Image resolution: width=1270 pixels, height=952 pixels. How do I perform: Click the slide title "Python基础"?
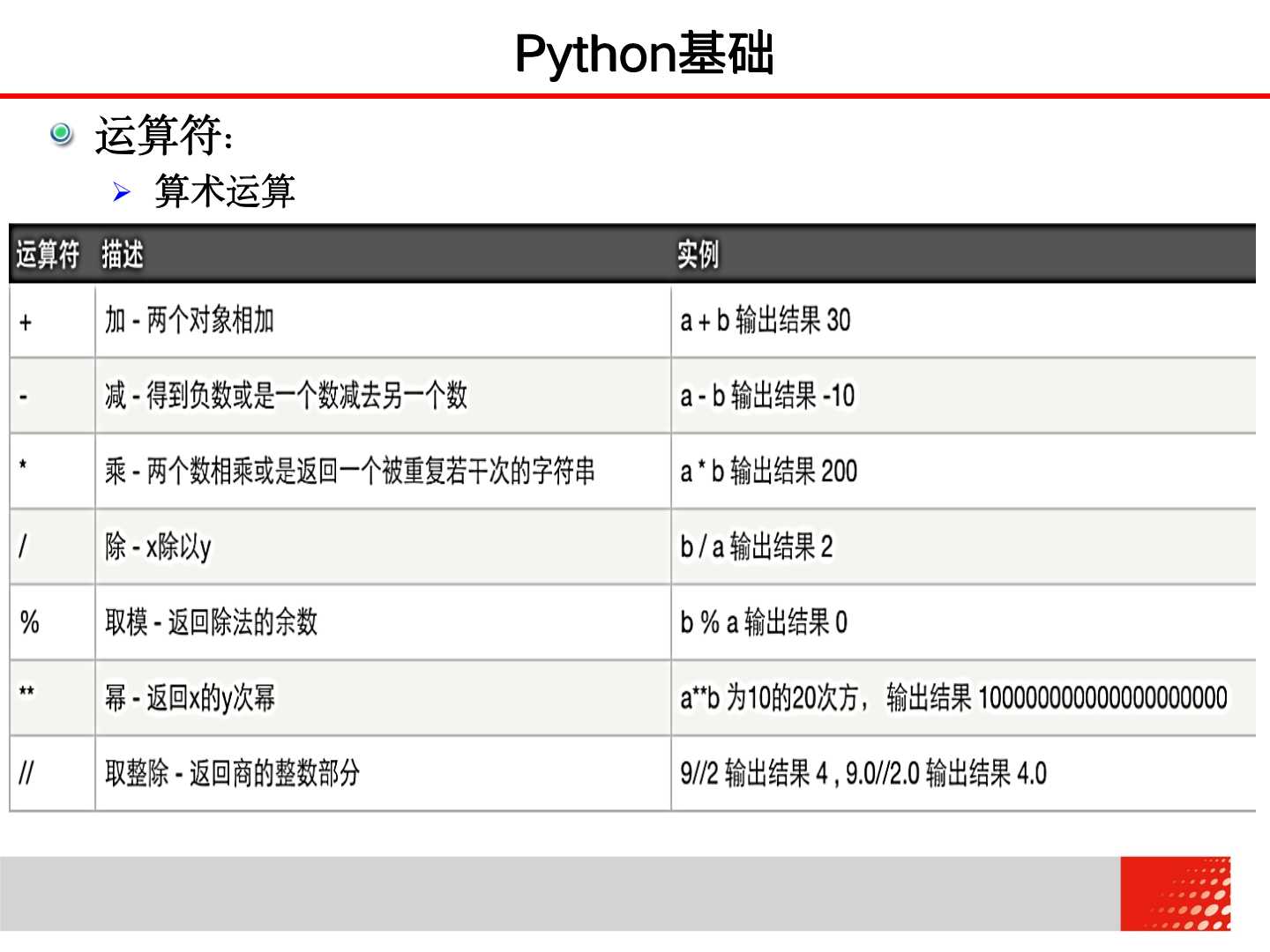[x=644, y=55]
